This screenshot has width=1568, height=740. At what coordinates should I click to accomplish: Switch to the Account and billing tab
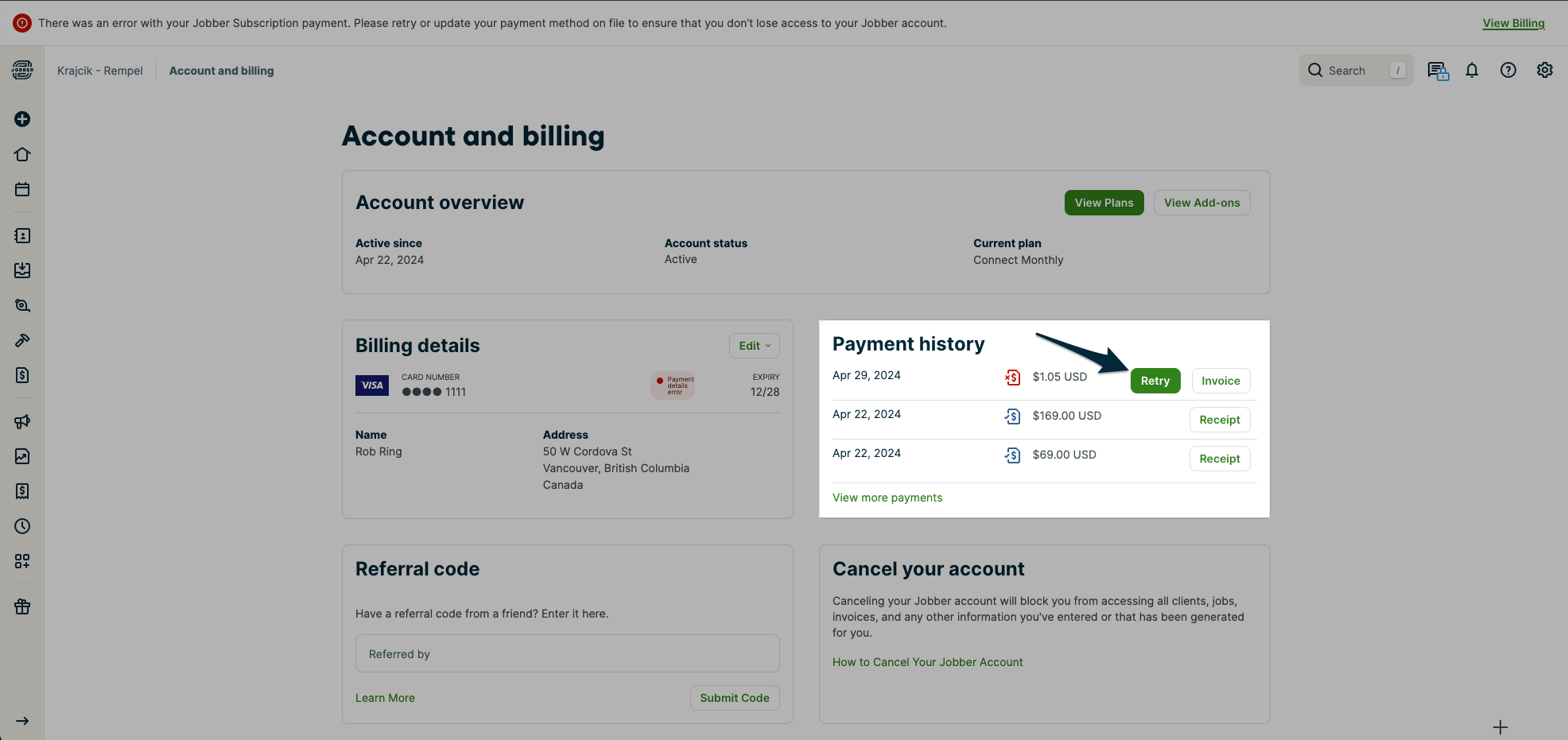pos(221,70)
